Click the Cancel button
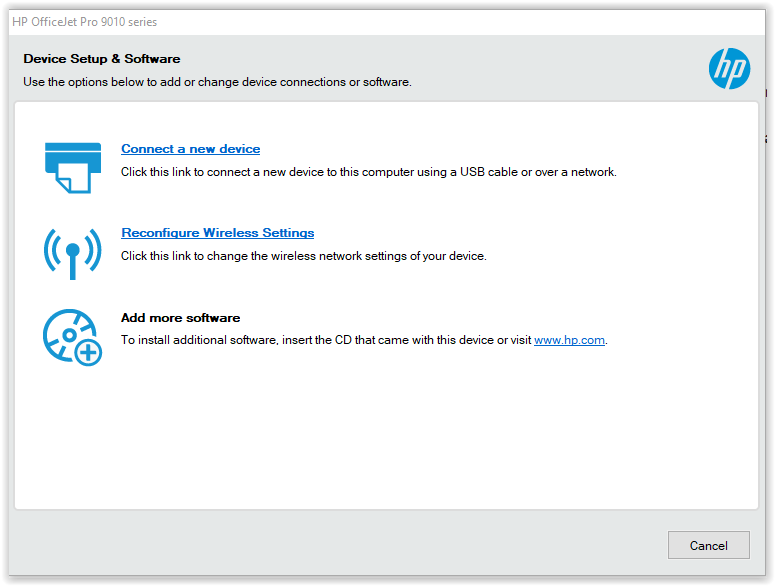Viewport: 775px width, 586px height. click(x=708, y=545)
